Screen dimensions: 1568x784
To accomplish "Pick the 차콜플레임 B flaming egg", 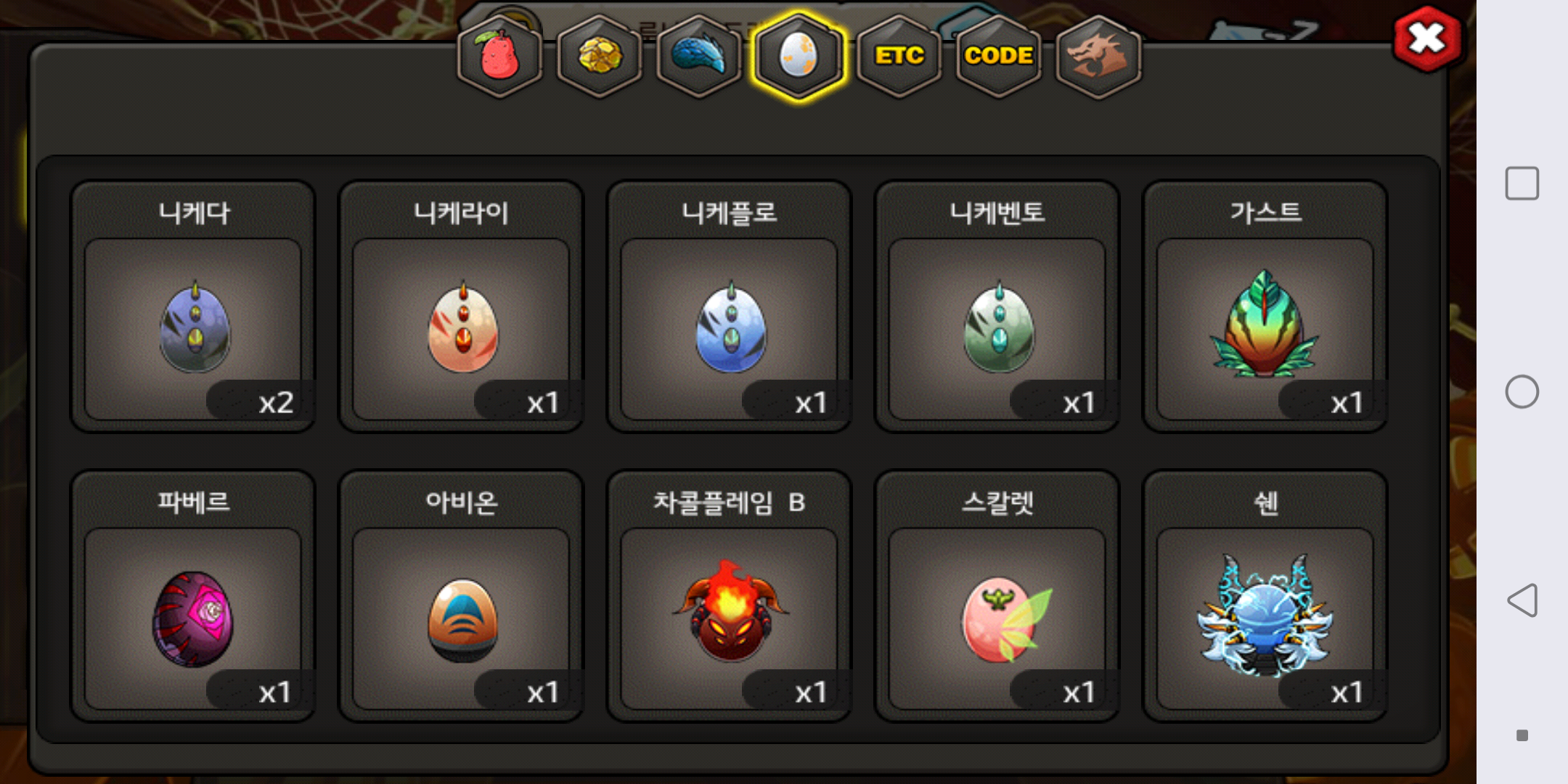I will tap(730, 596).
